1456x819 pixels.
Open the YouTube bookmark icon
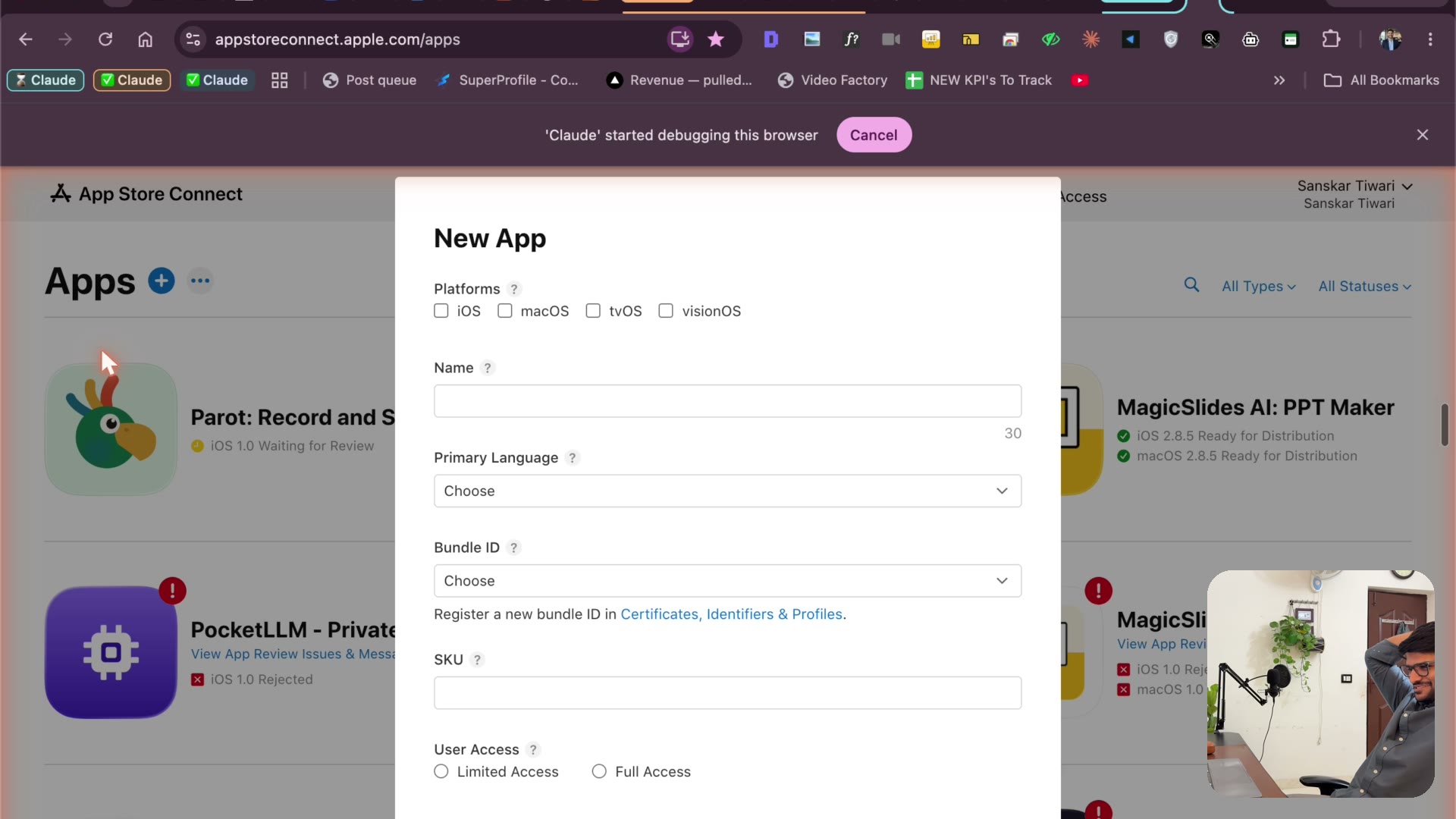click(x=1080, y=80)
